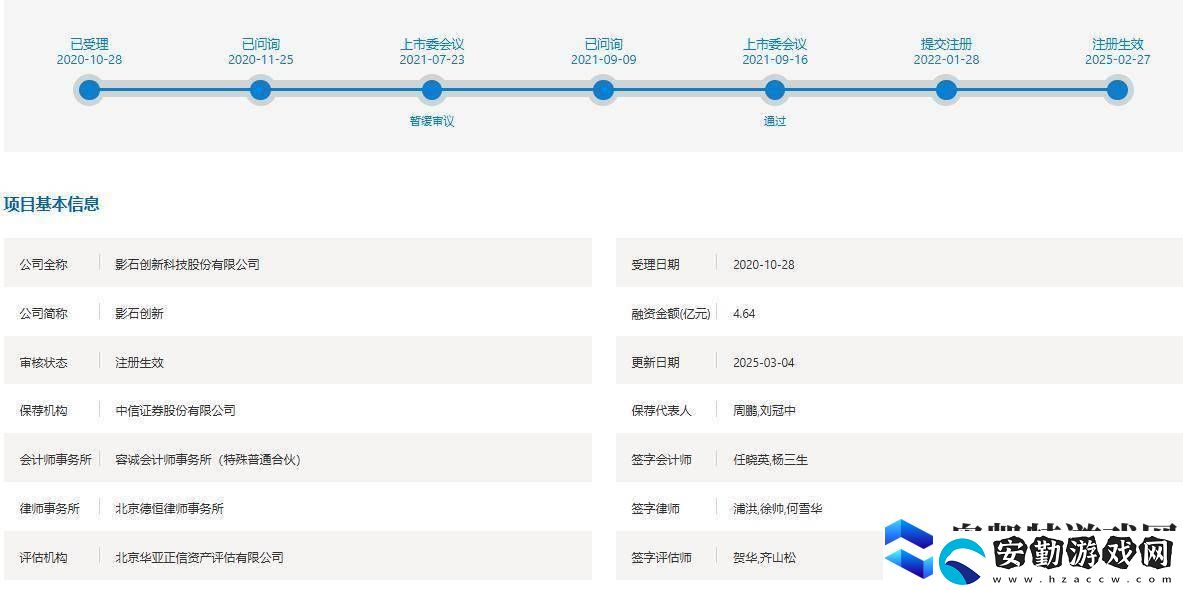Select the 暂缓审议 result label
The width and height of the screenshot is (1183, 590).
pyautogui.click(x=432, y=121)
